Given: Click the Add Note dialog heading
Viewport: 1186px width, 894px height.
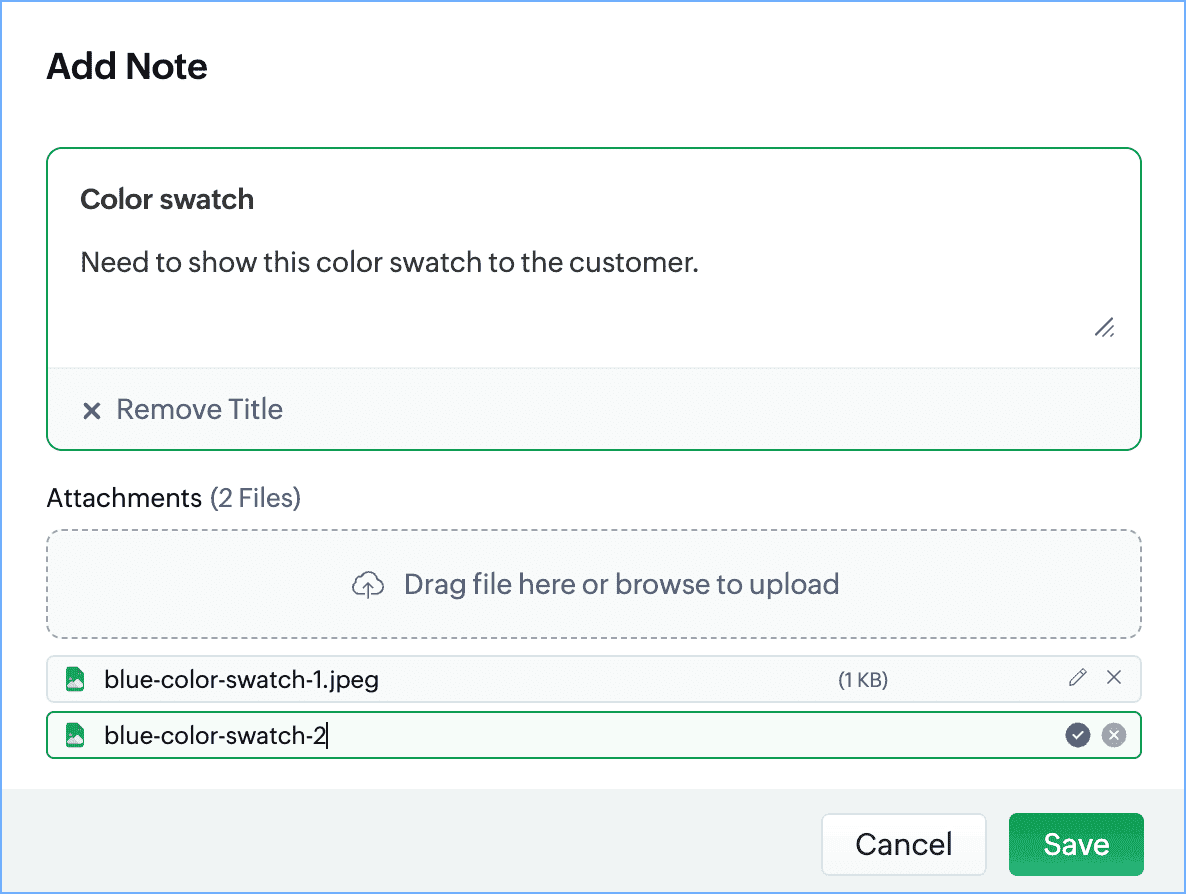Looking at the screenshot, I should click(x=127, y=67).
